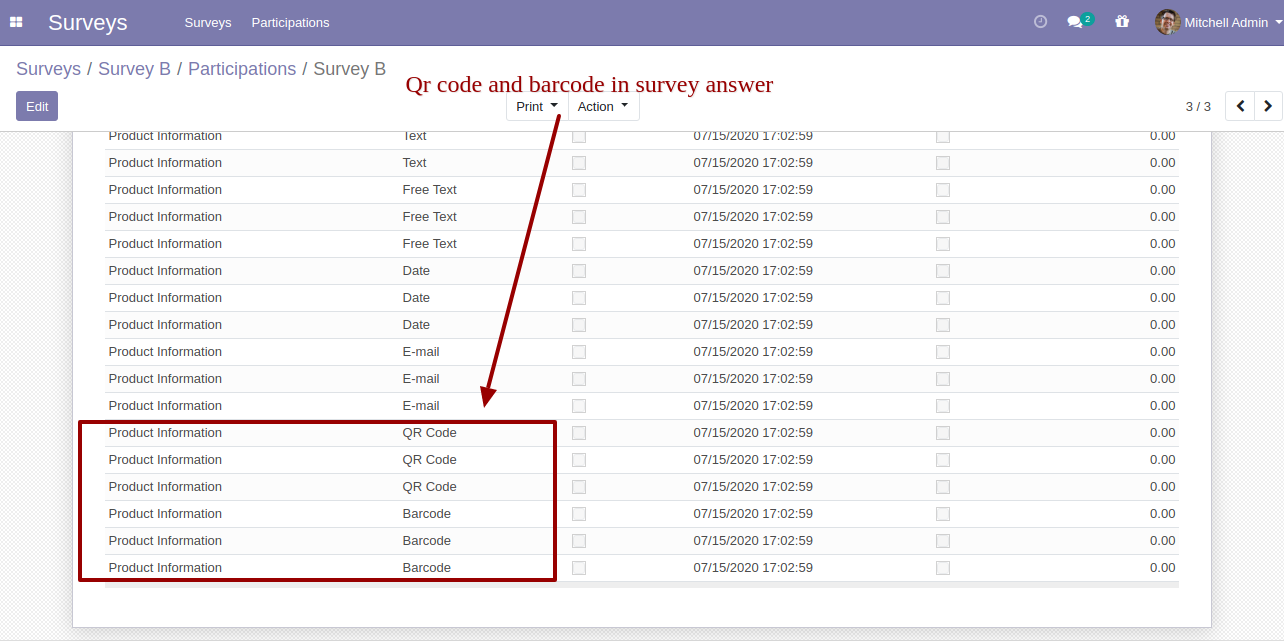This screenshot has width=1284, height=641.
Task: Expand the Action dropdown
Action: 603,107
